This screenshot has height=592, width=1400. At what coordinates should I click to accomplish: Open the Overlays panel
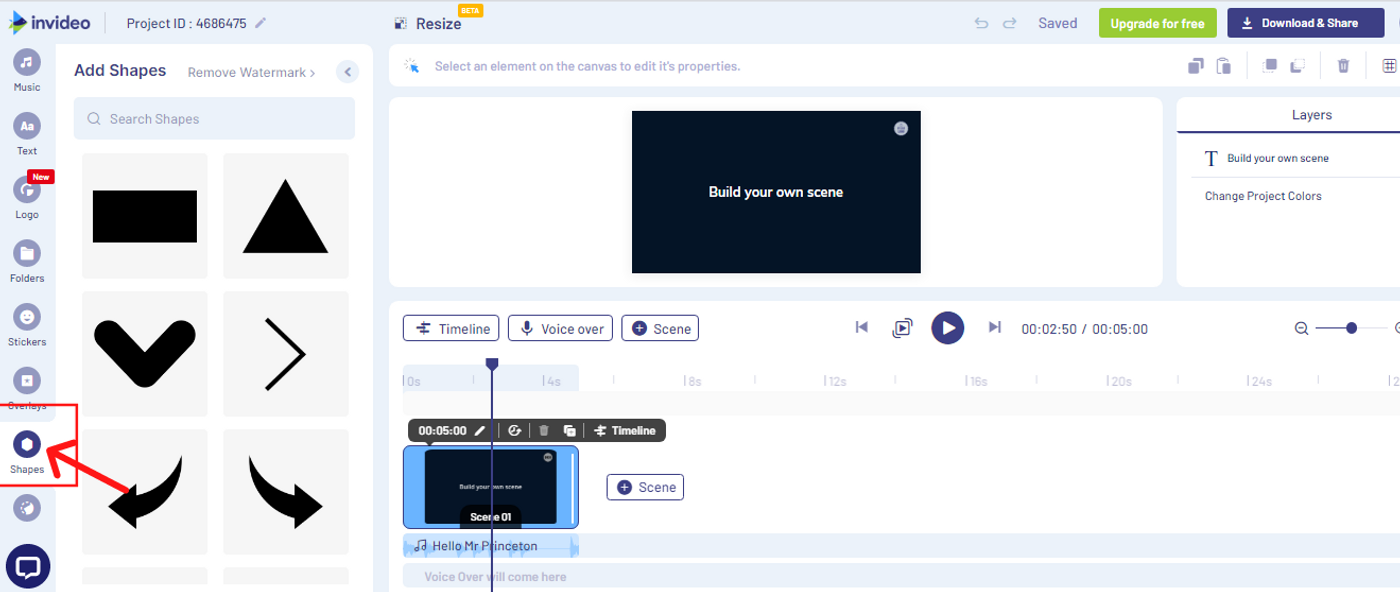26,385
